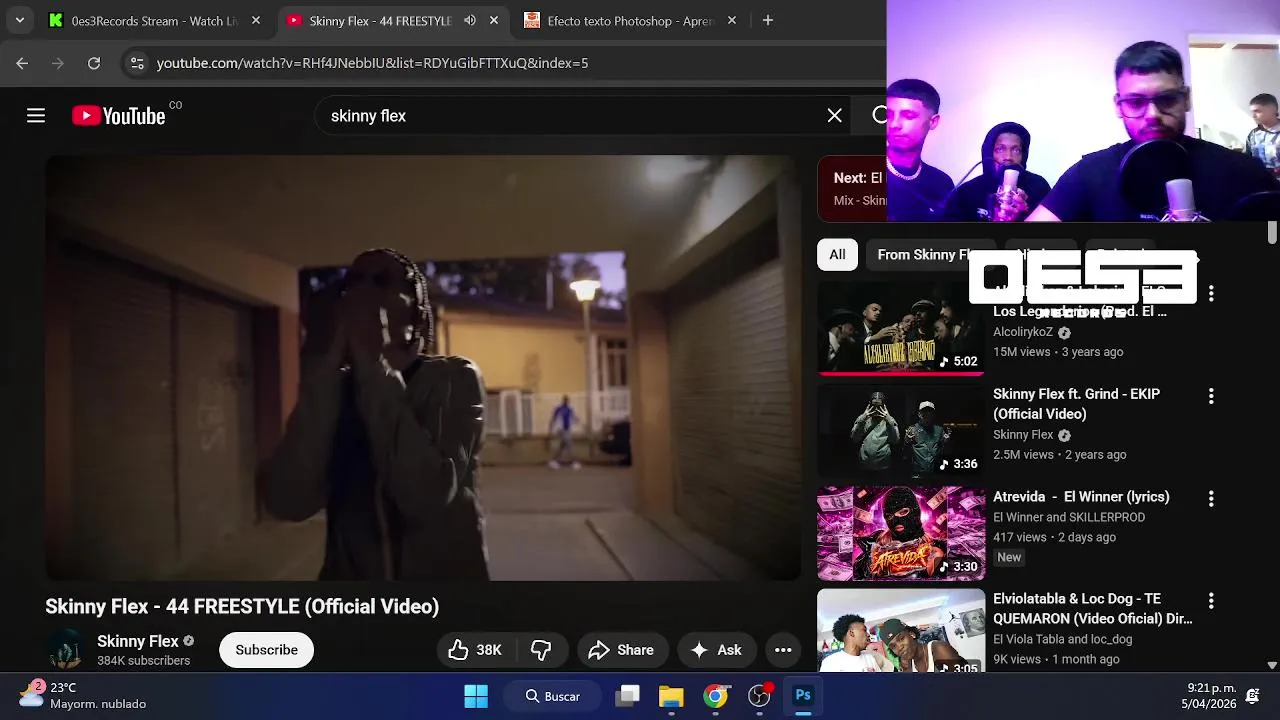
Task: Switch to 0es3Records Stream tab
Action: [x=154, y=20]
